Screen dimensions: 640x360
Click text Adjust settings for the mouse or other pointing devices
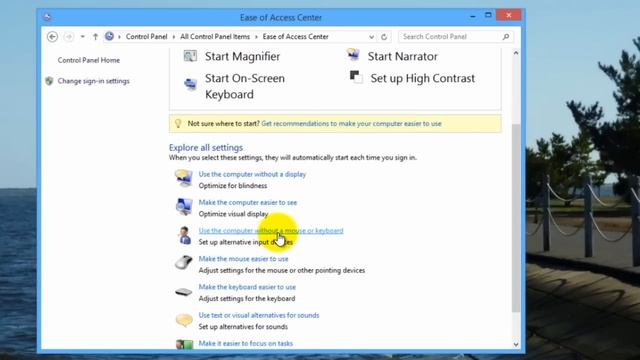[282, 270]
